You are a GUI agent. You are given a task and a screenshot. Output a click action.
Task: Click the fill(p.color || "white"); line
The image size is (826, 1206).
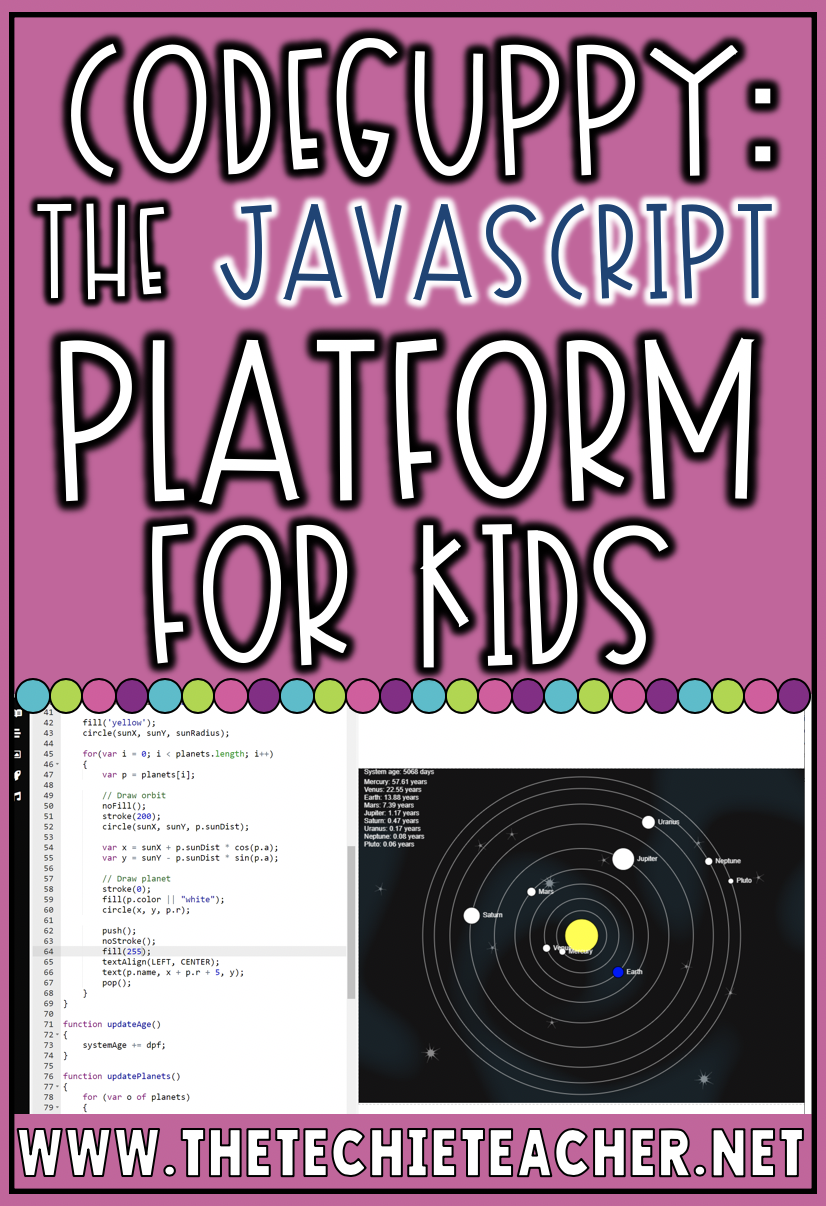163,900
